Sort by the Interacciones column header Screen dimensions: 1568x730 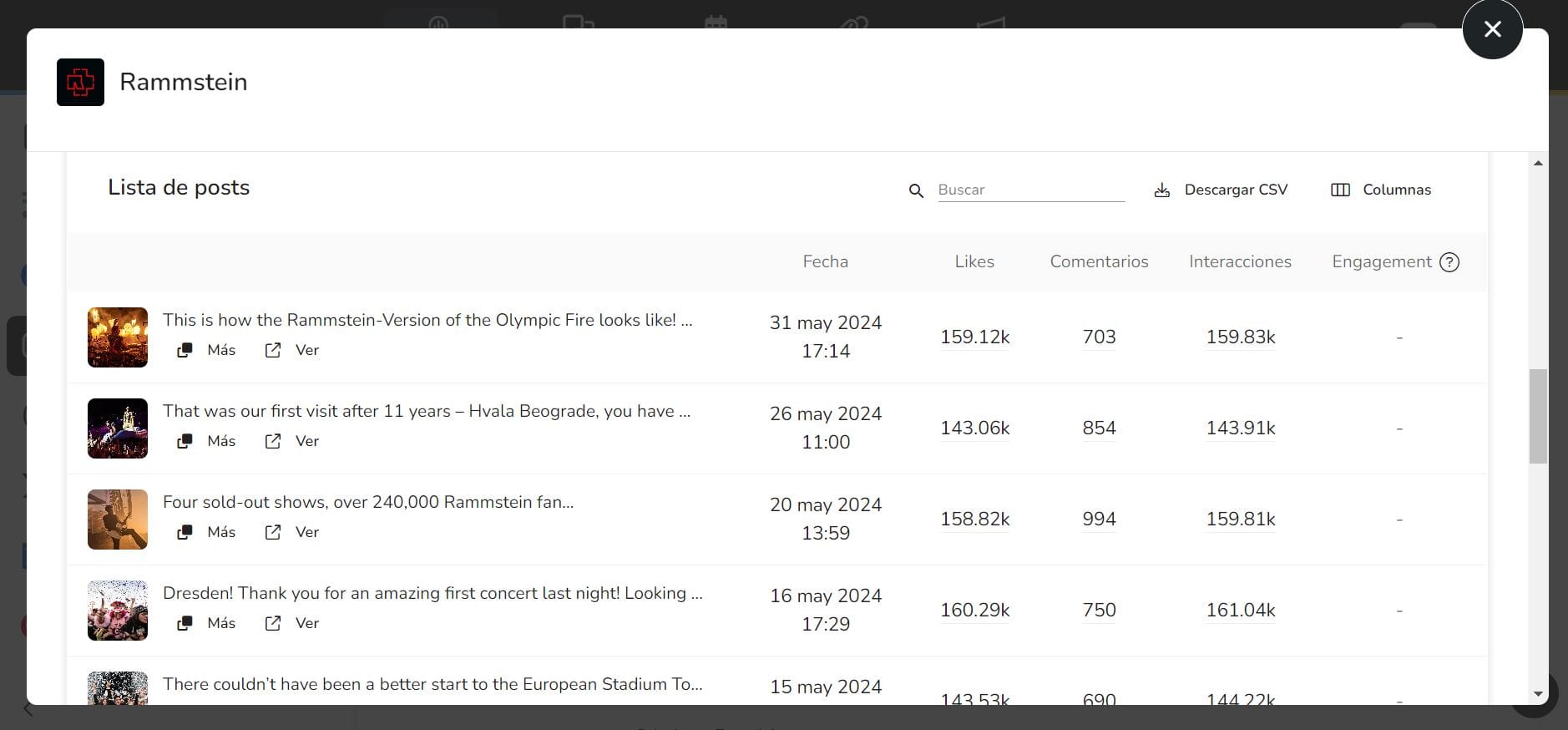(x=1240, y=261)
